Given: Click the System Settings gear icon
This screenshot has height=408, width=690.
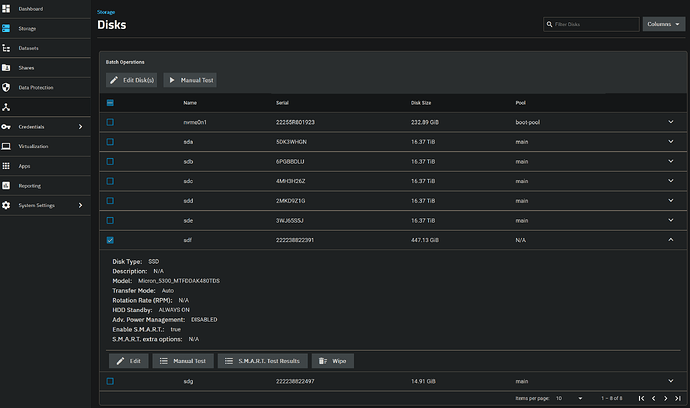Looking at the screenshot, I should point(6,205).
